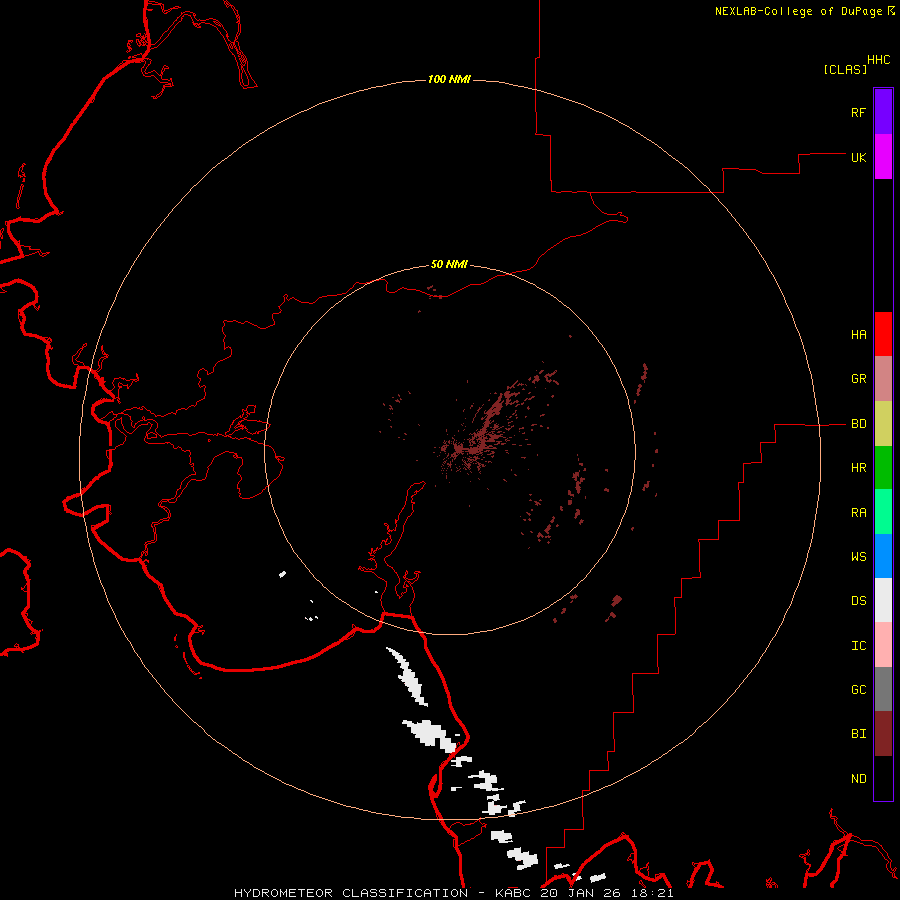Click the "UK" legend label
This screenshot has height=900, width=900.
(x=858, y=157)
